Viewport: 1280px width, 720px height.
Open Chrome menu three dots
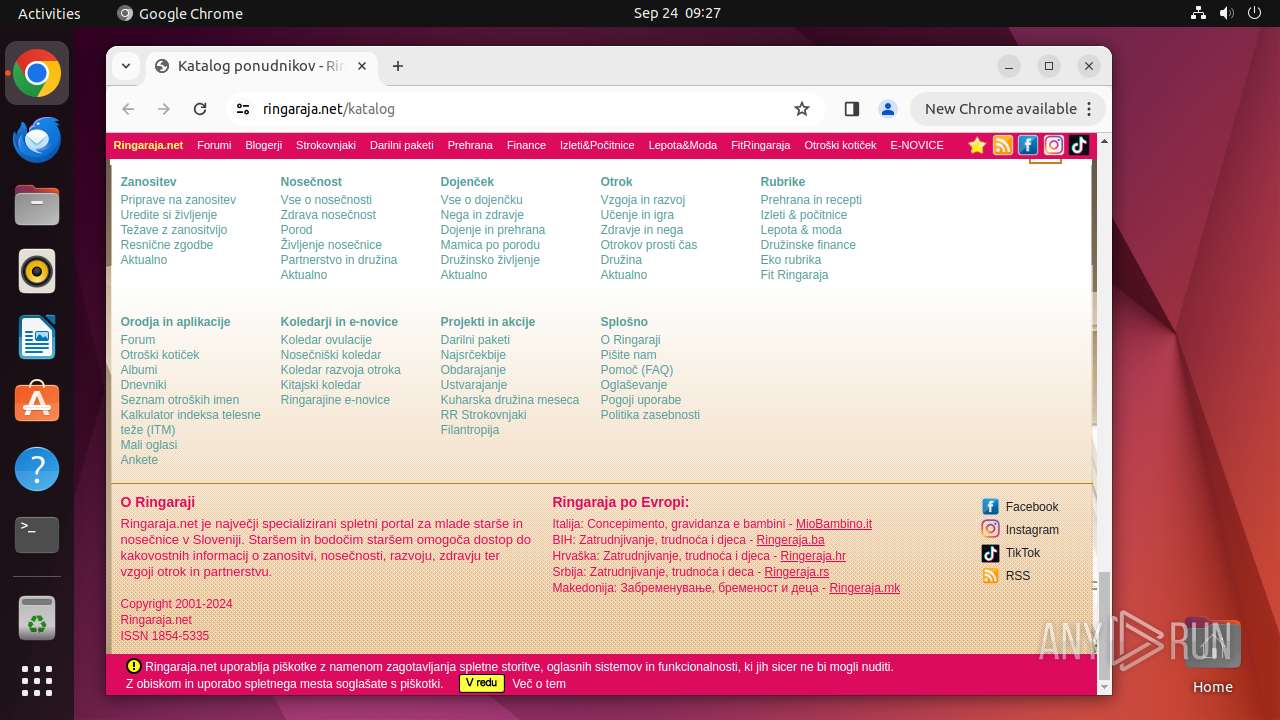point(1089,109)
